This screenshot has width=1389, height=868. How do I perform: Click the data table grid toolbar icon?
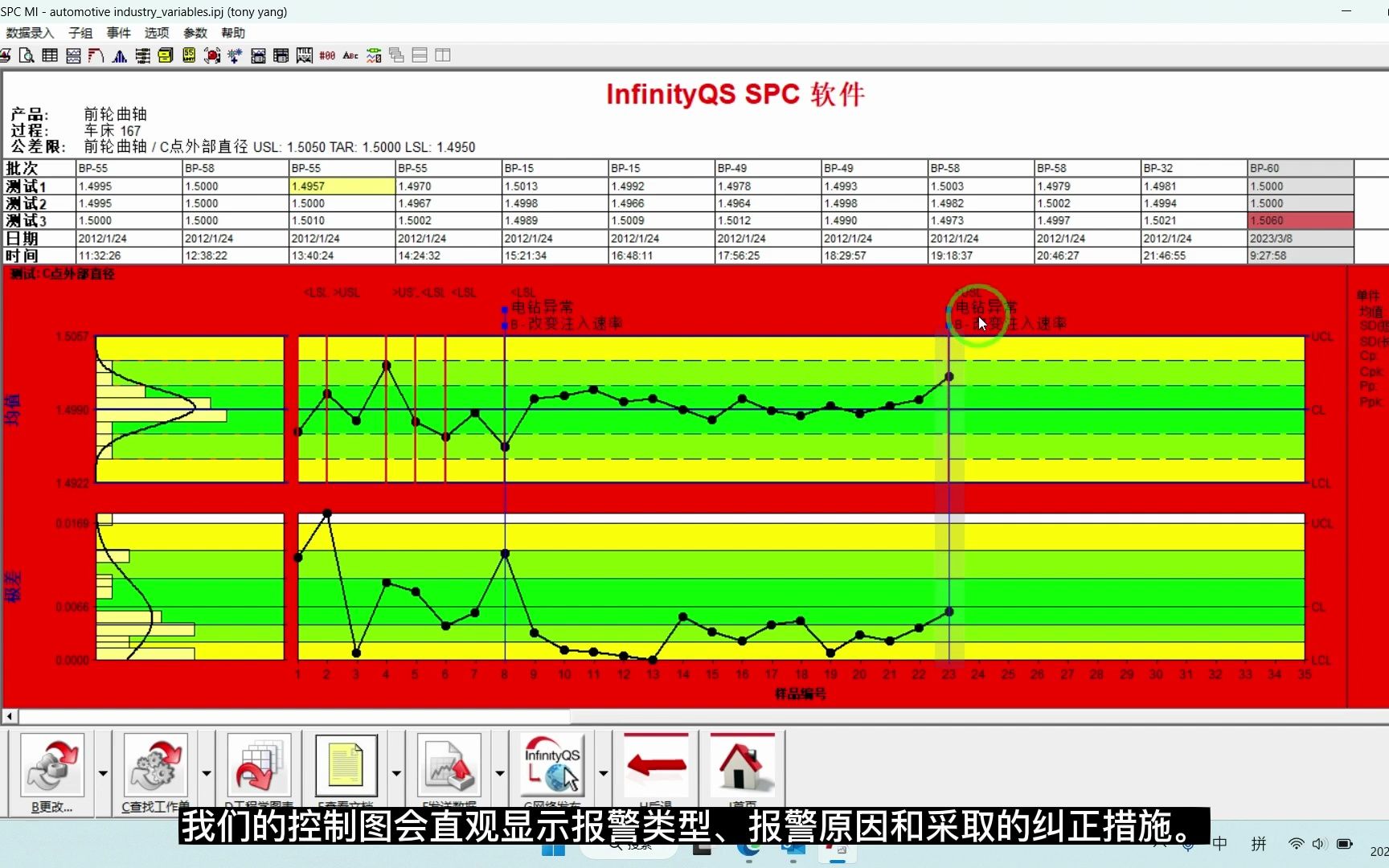[50, 55]
